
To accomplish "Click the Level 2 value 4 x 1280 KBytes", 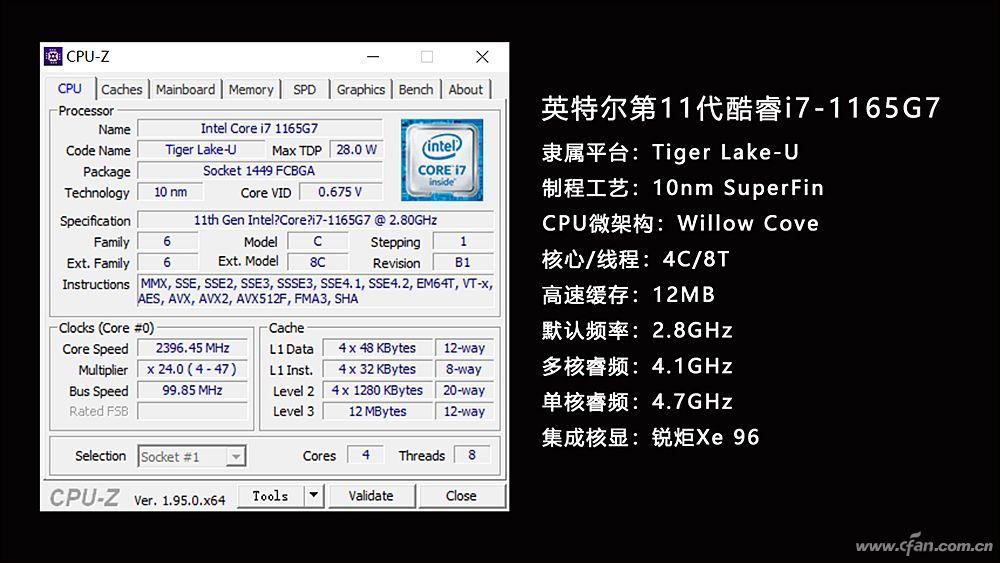I will tap(378, 390).
